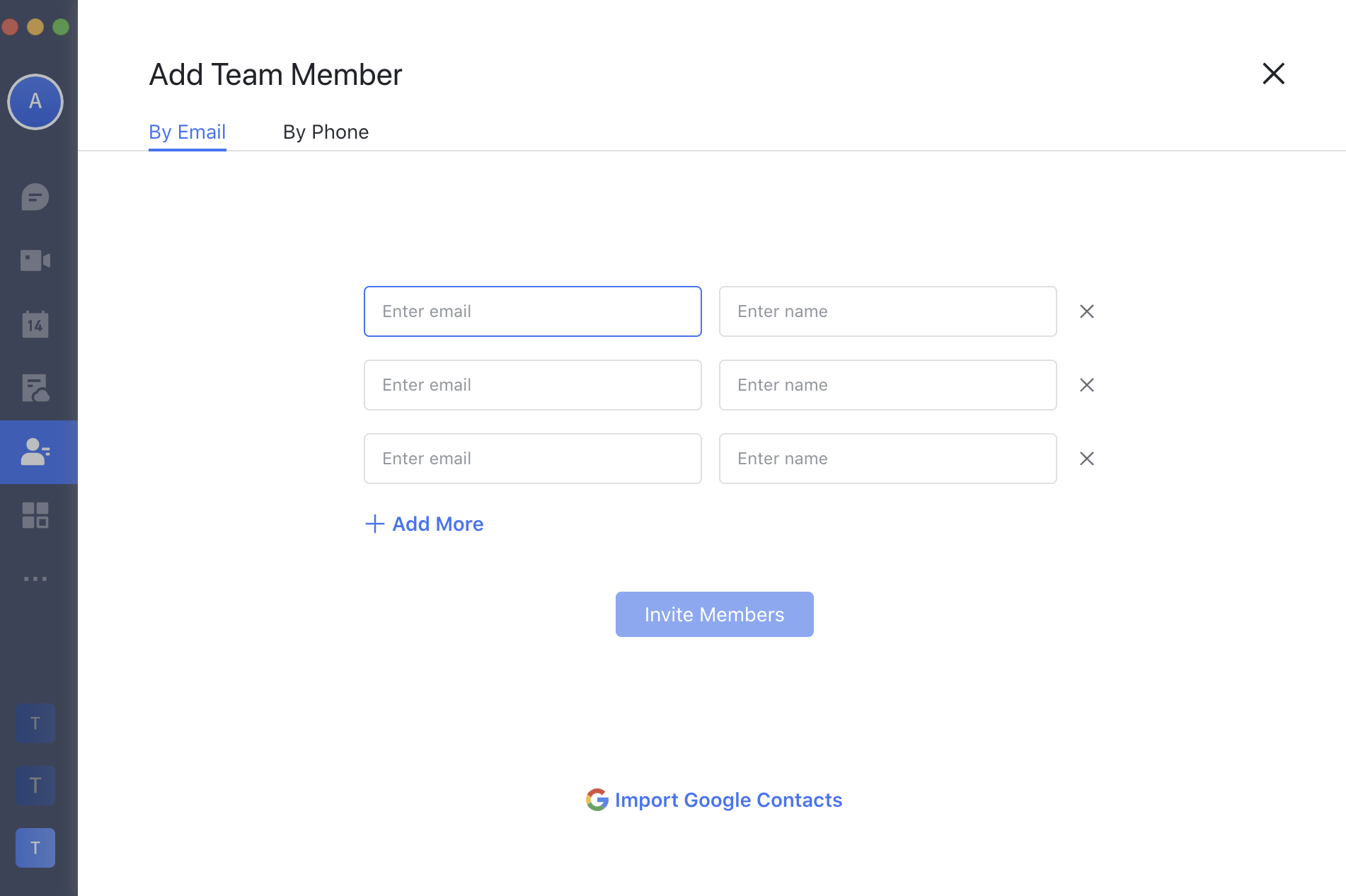The height and width of the screenshot is (896, 1346).
Task: Click the three-dot More sidebar icon
Action: click(x=35, y=579)
